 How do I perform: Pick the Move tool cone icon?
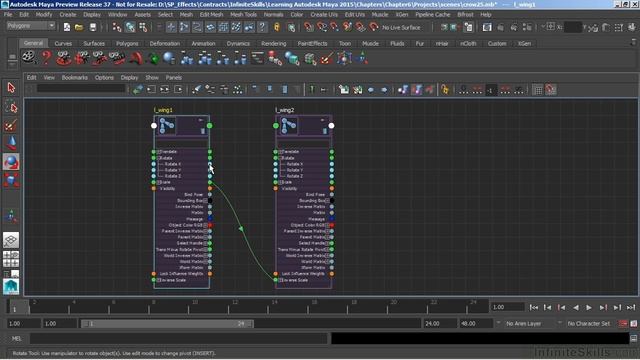tap(11, 143)
